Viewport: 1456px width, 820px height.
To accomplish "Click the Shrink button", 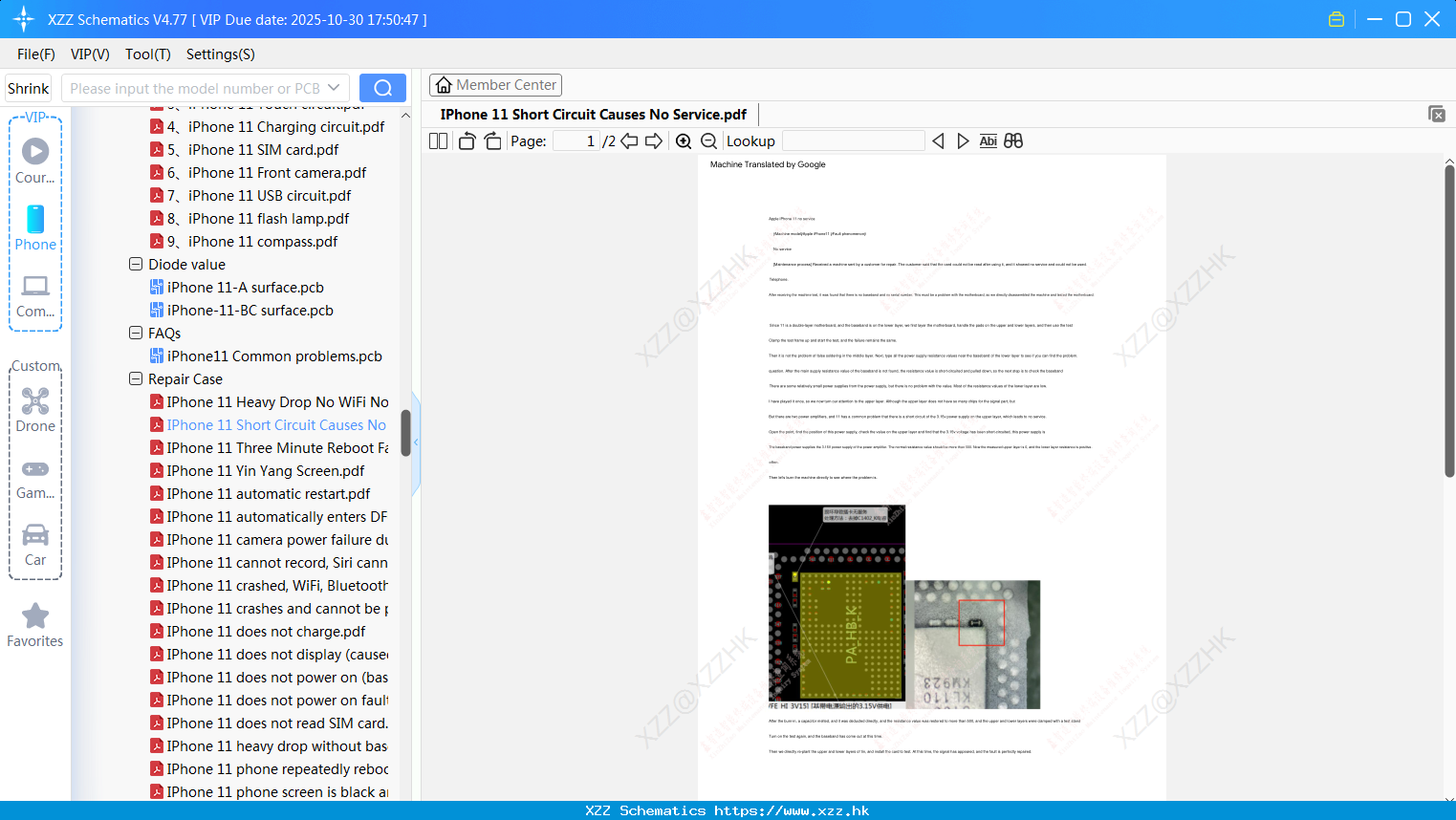I will click(28, 88).
